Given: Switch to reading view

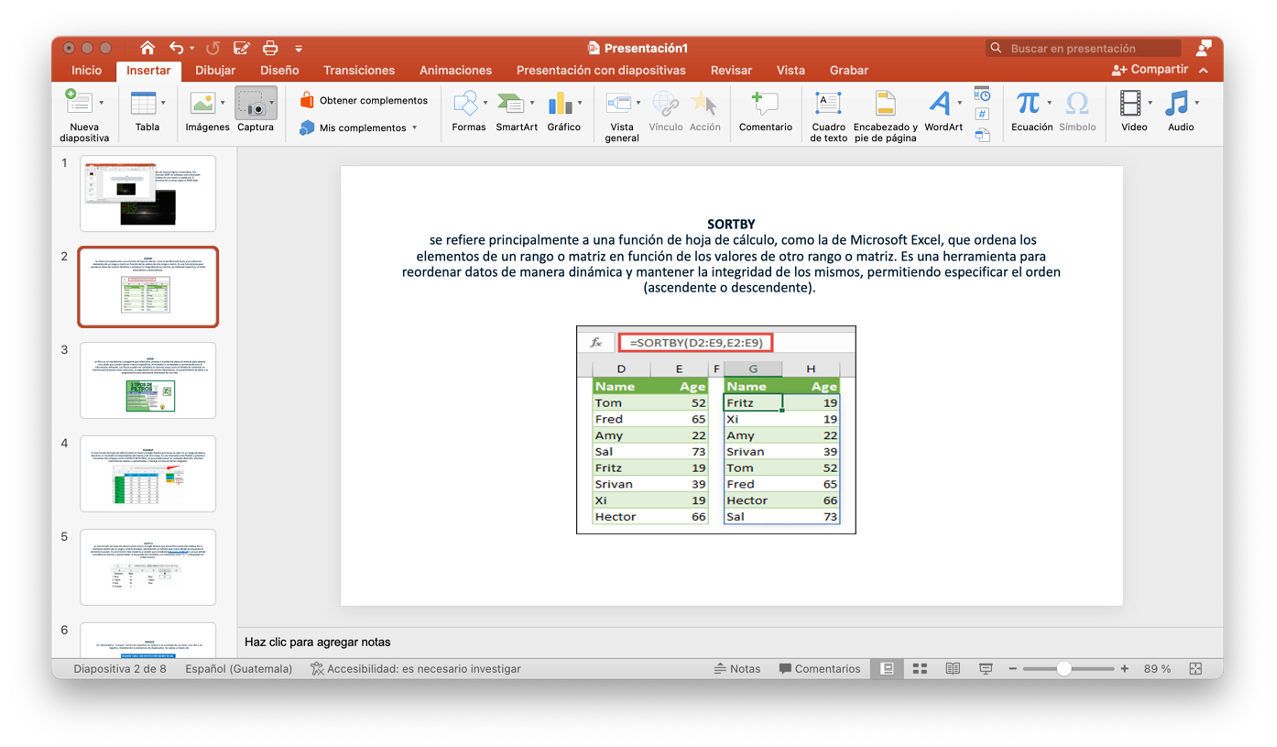Looking at the screenshot, I should [x=953, y=669].
